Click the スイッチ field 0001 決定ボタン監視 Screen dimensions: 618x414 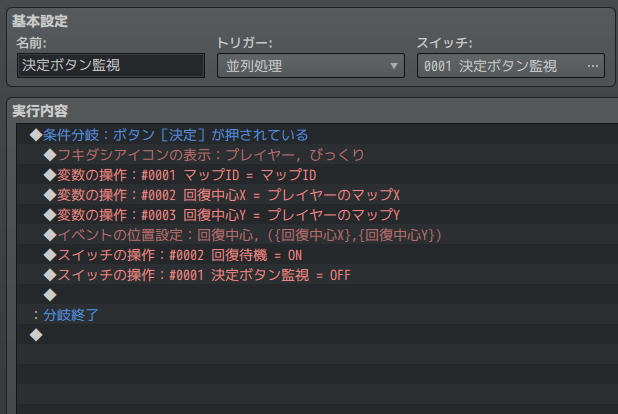[x=511, y=65]
